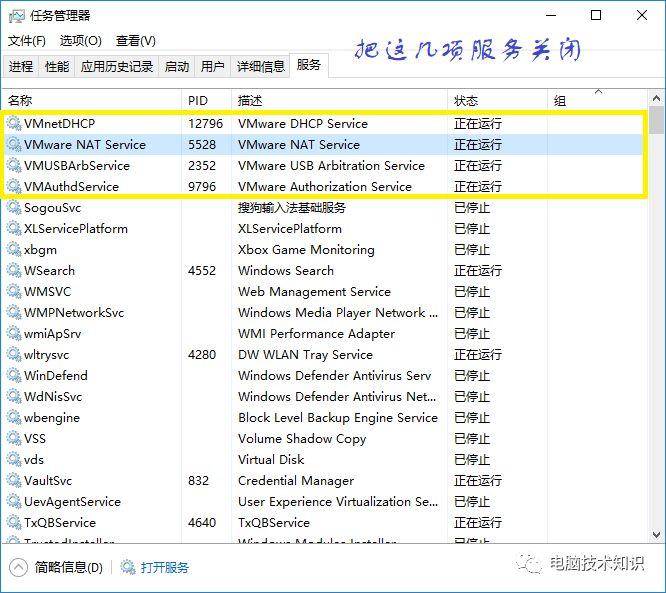This screenshot has width=666, height=593.
Task: Click the gear icon beside WMPNetworkSvc
Action: pos(14,312)
